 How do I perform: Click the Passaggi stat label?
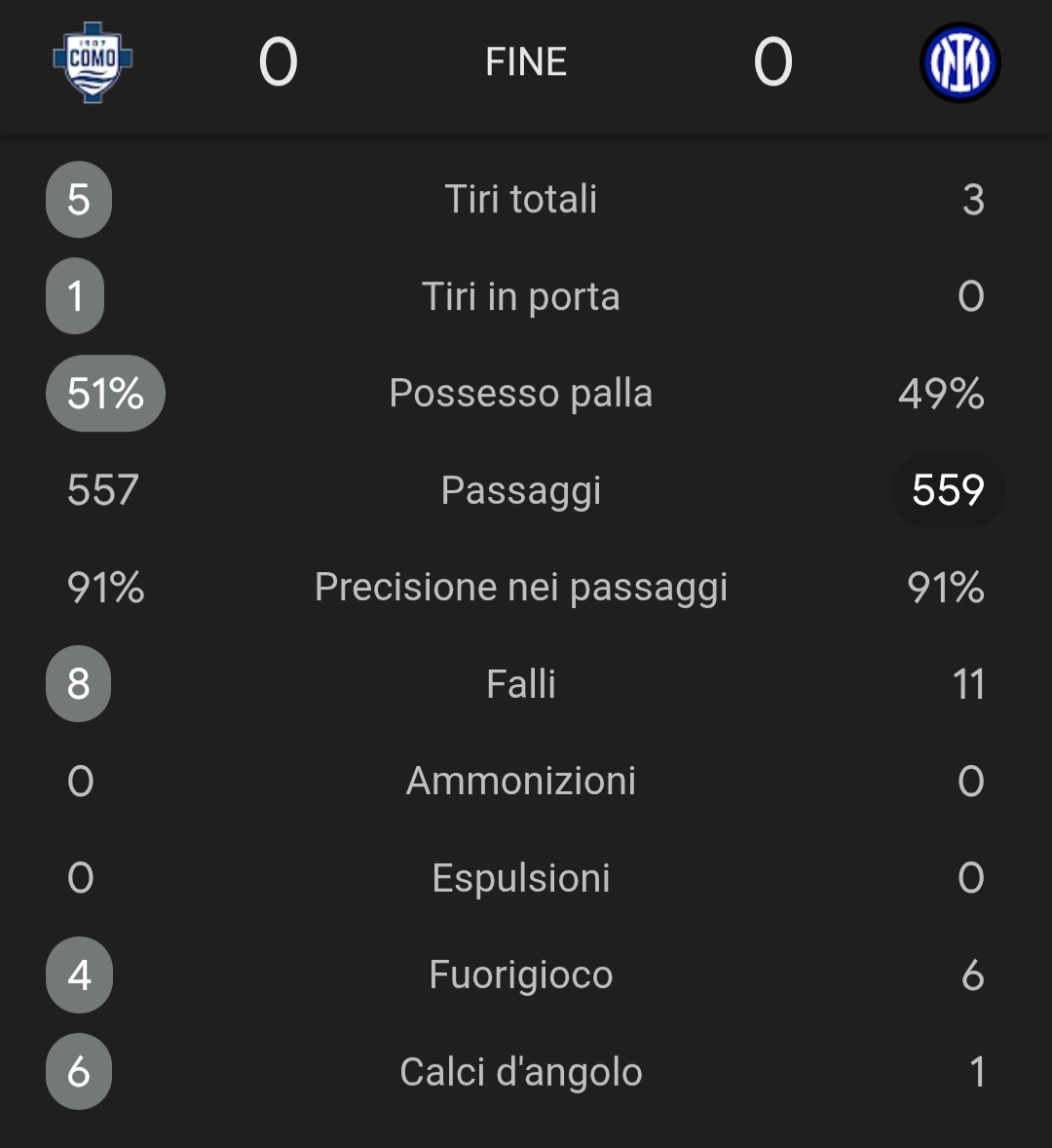(521, 490)
